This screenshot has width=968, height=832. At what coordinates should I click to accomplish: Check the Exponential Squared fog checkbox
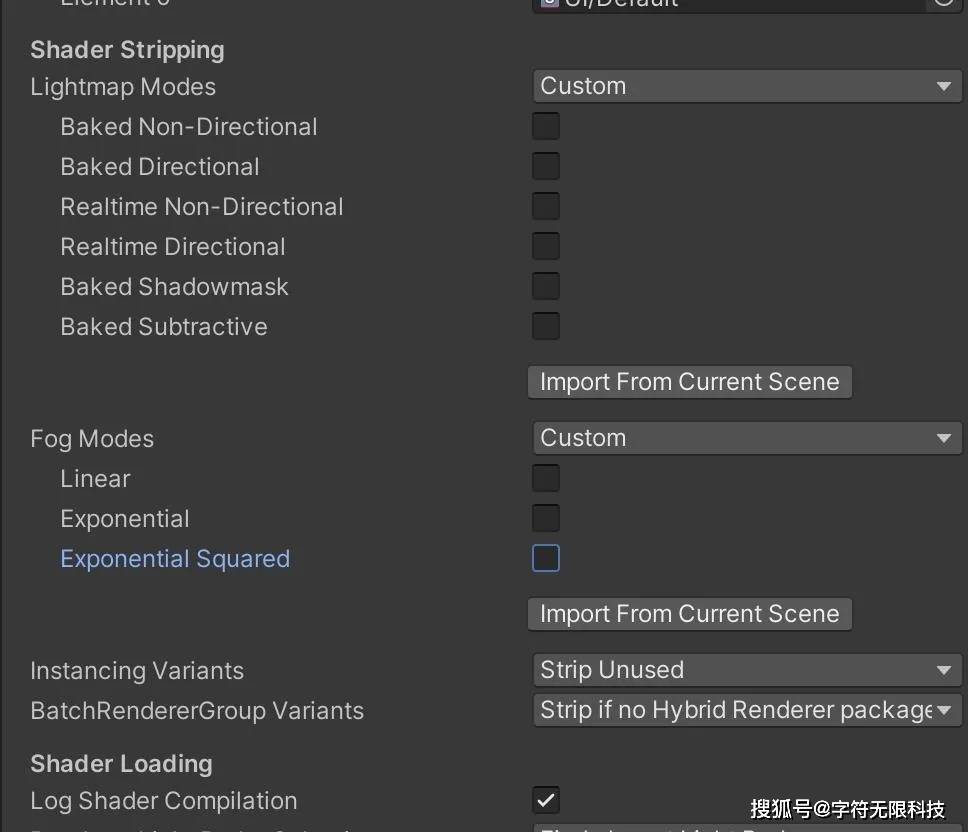(545, 558)
